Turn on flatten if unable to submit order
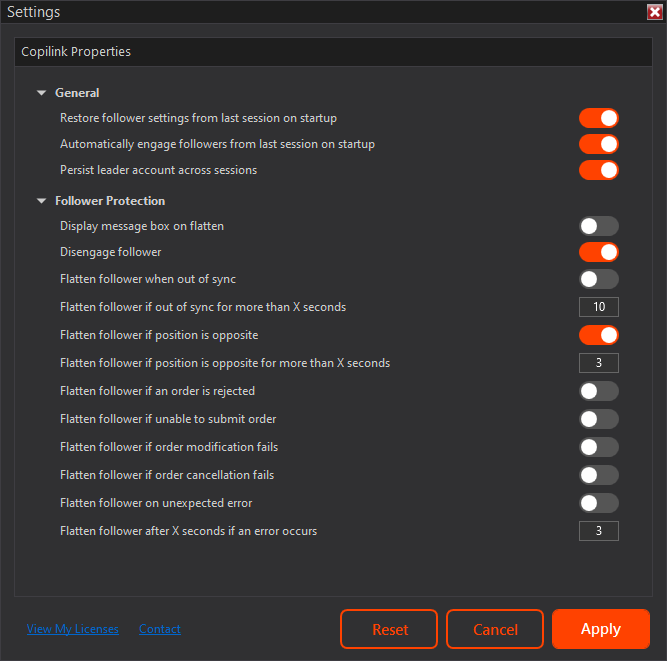 598,419
